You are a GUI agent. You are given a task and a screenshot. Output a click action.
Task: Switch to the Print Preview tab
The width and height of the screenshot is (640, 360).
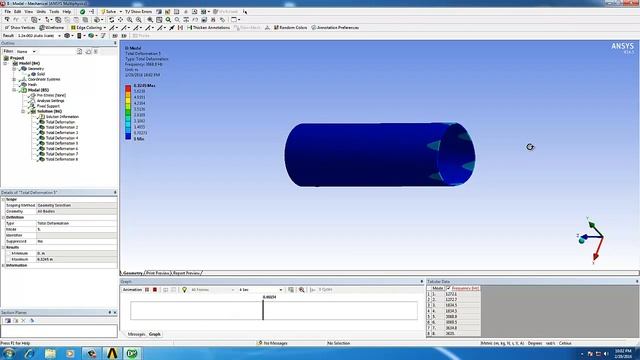click(158, 273)
